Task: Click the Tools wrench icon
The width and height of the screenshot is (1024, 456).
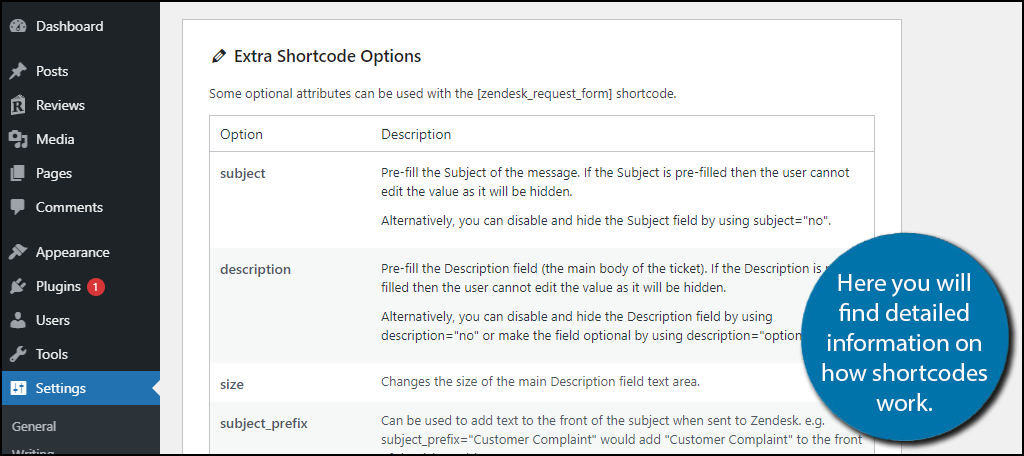Action: click(18, 355)
